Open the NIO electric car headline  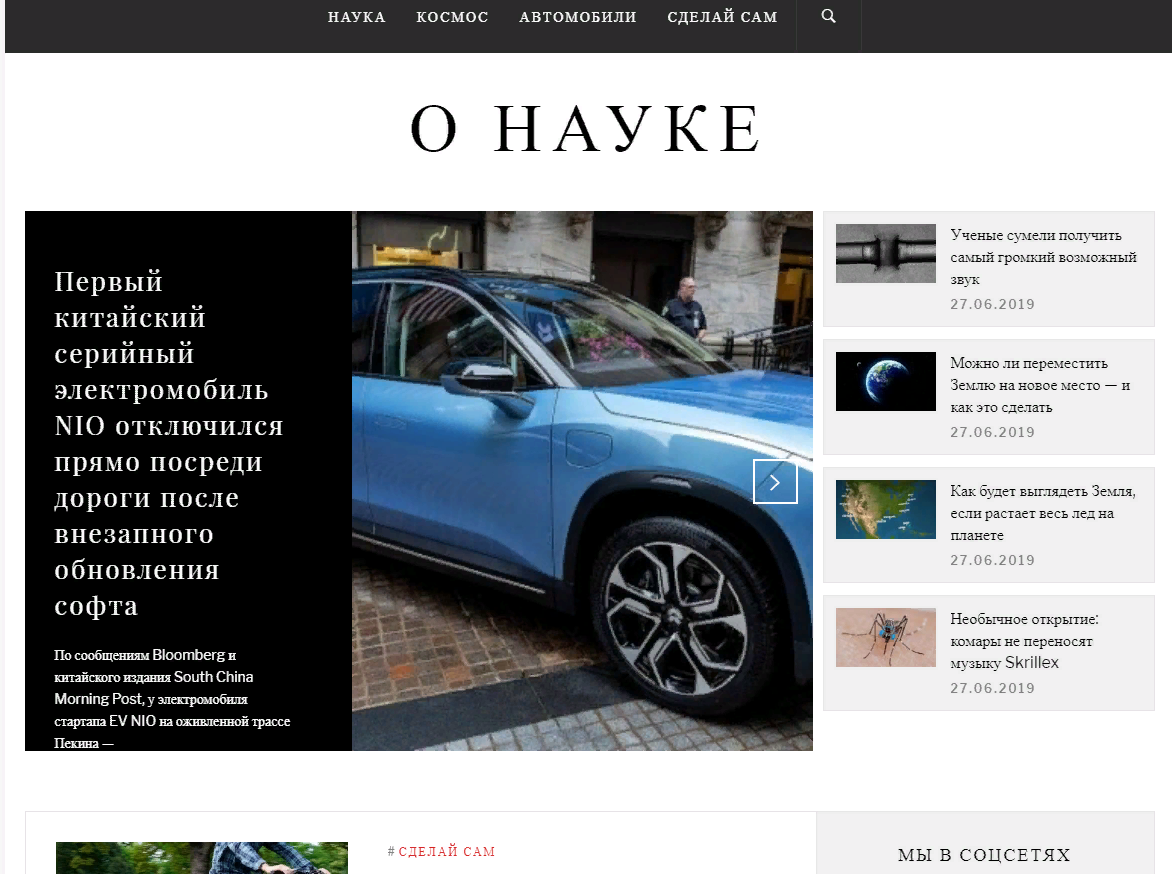pos(168,443)
